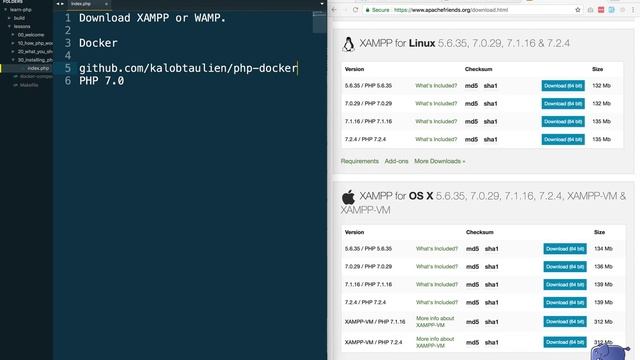
Task: Open What's Included for Linux 7.1.16
Action: [x=436, y=122]
